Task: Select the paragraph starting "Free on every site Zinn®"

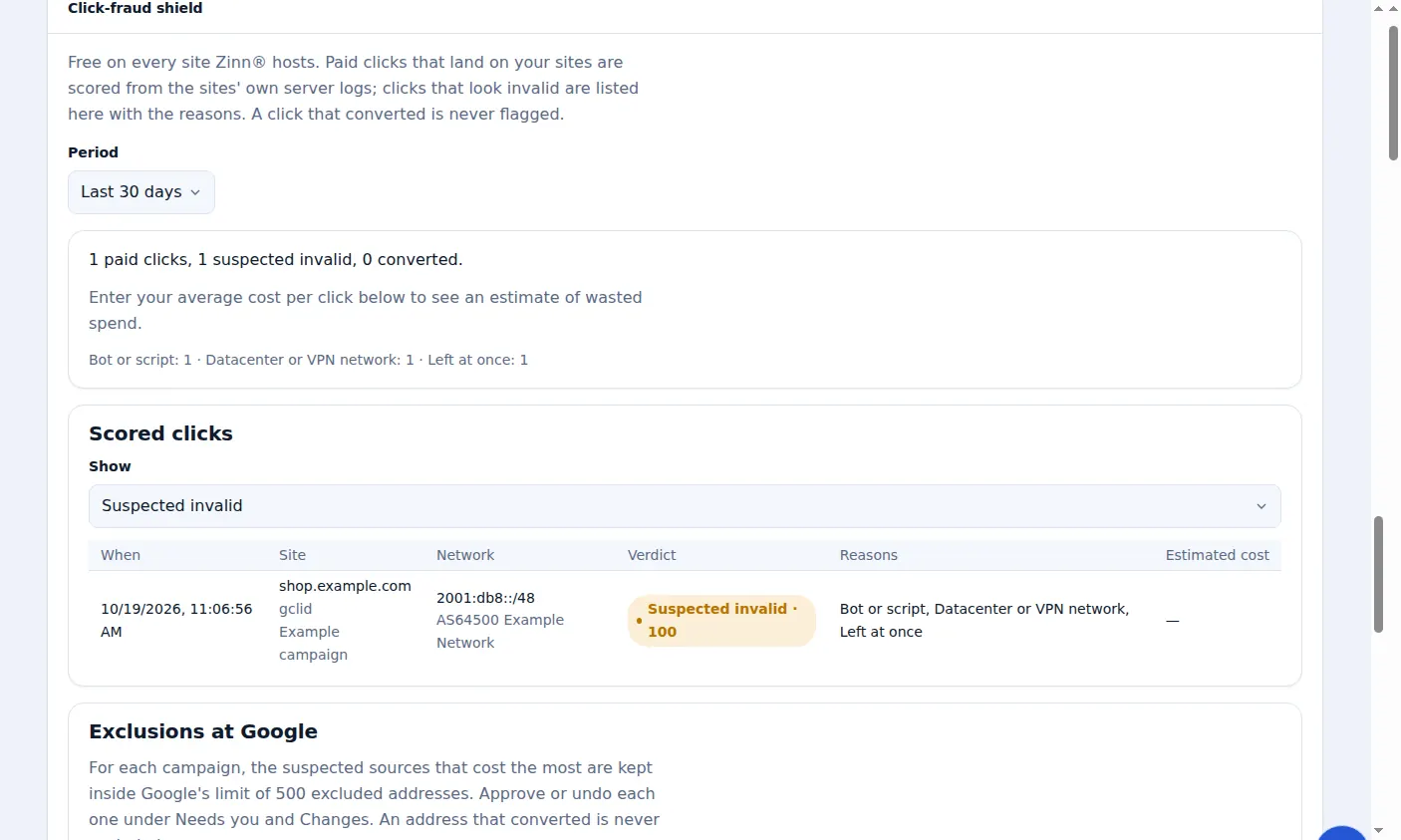Action: tap(353, 88)
